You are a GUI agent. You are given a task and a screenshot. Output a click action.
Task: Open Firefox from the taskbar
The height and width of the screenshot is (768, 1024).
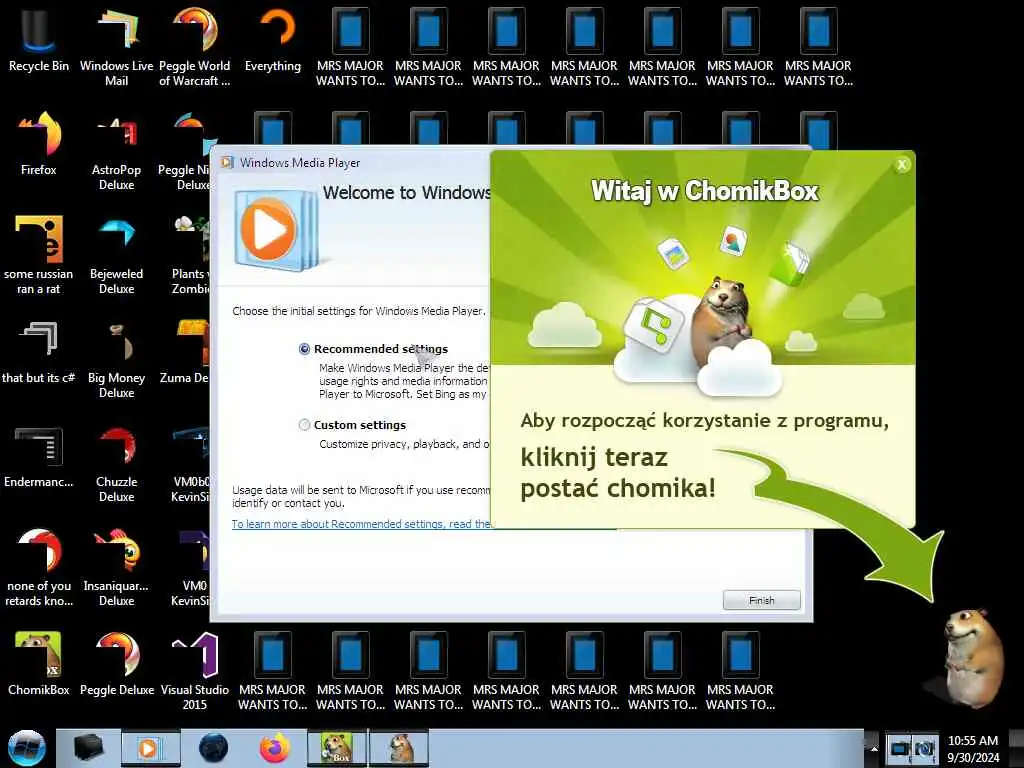click(x=275, y=748)
